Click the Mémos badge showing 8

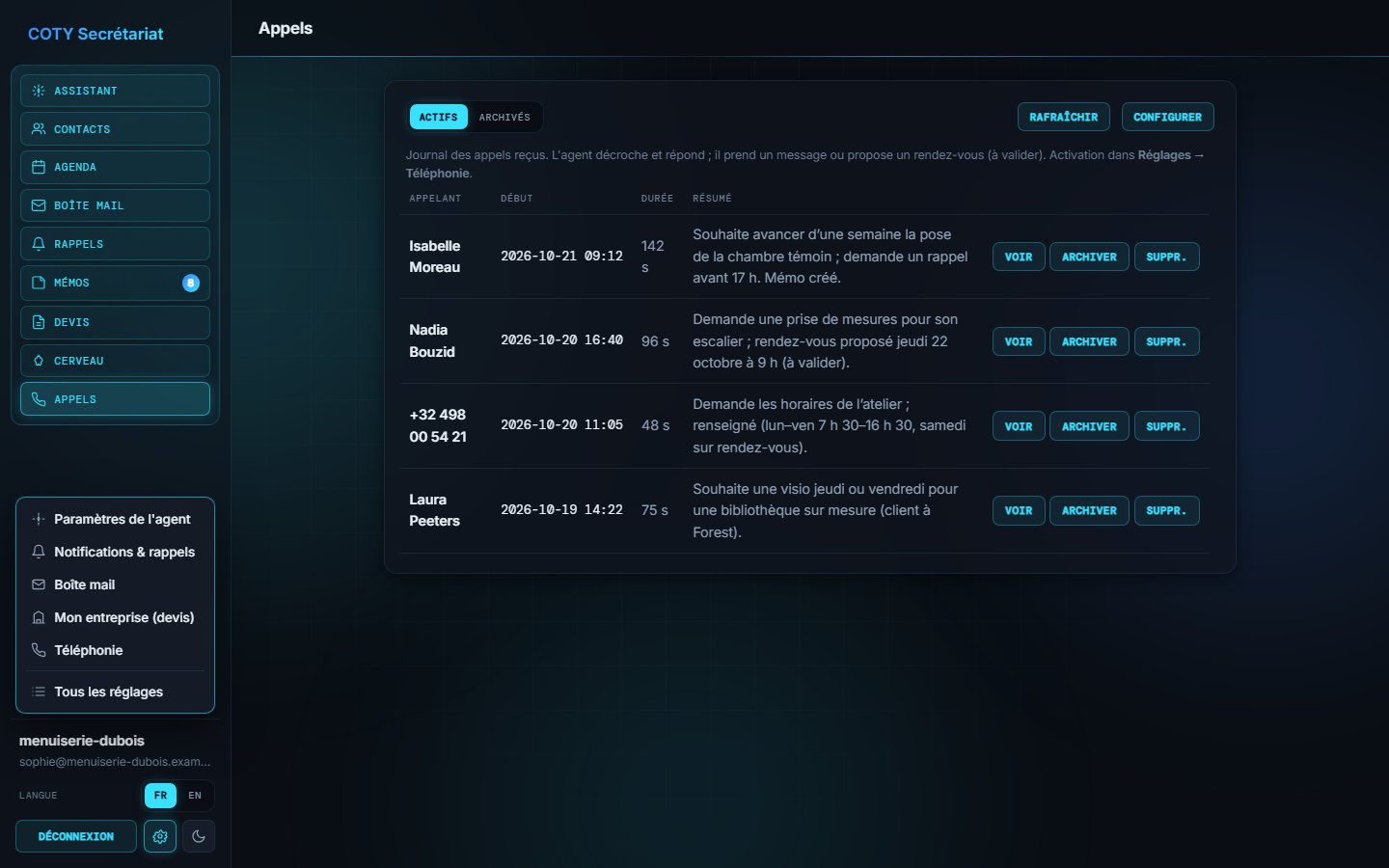pyautogui.click(x=191, y=283)
